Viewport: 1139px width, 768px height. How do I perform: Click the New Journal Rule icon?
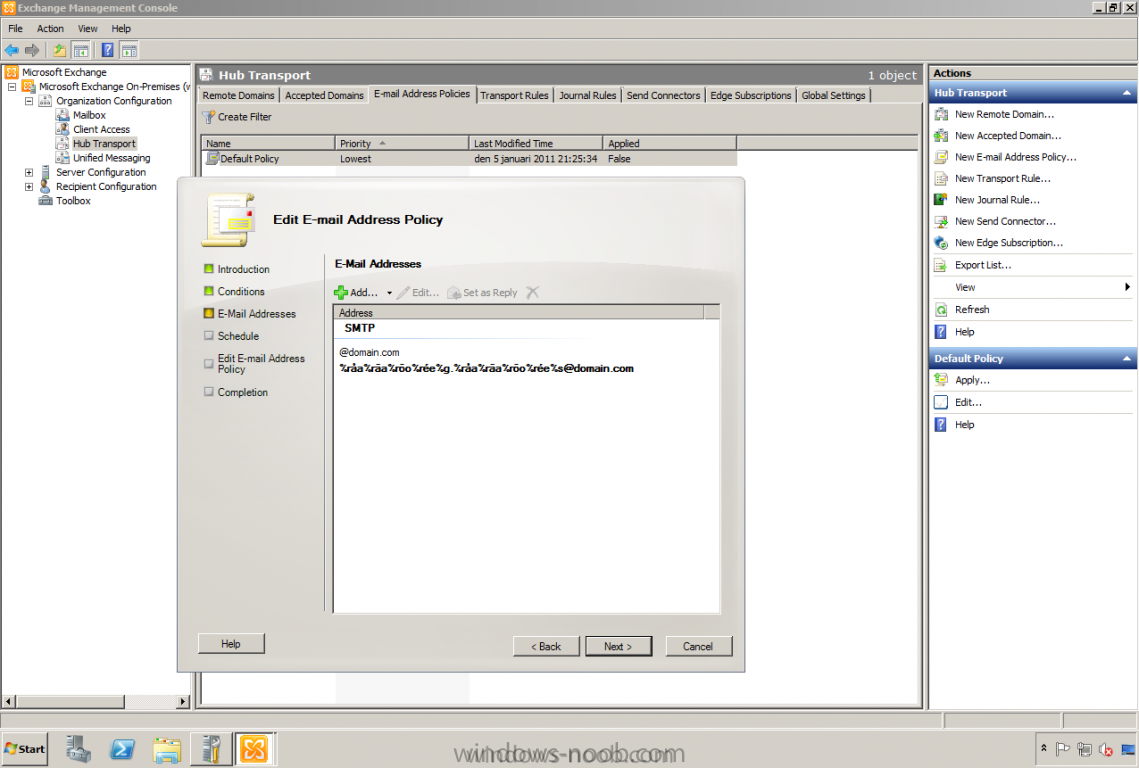pyautogui.click(x=941, y=200)
